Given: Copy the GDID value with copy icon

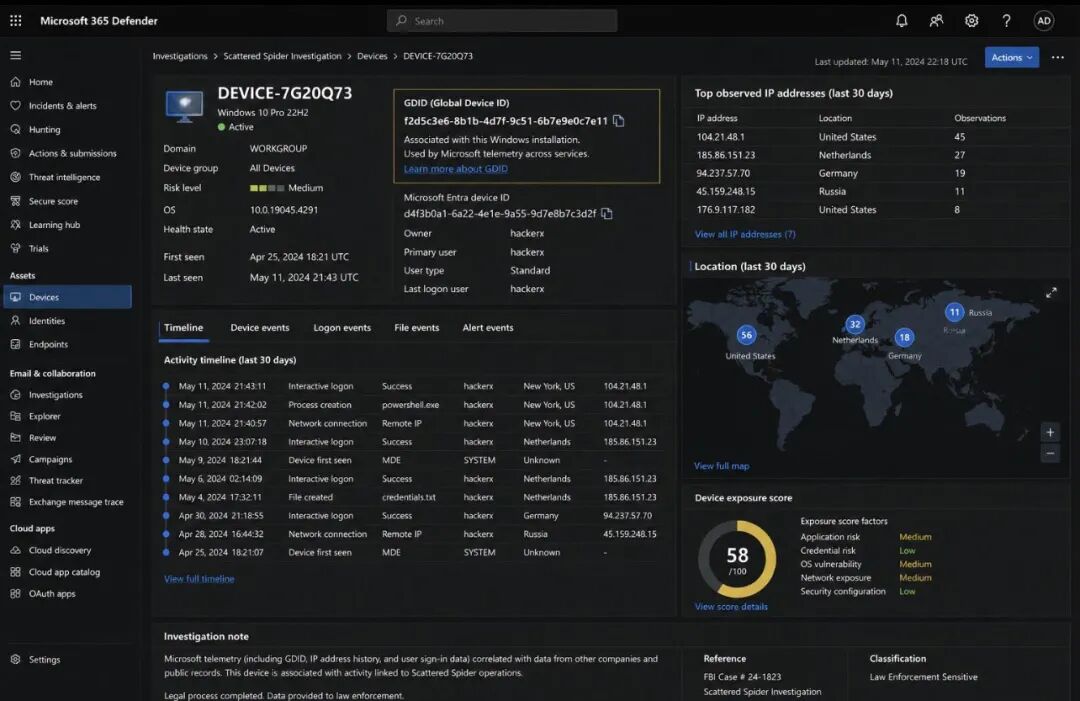Looking at the screenshot, I should point(619,121).
